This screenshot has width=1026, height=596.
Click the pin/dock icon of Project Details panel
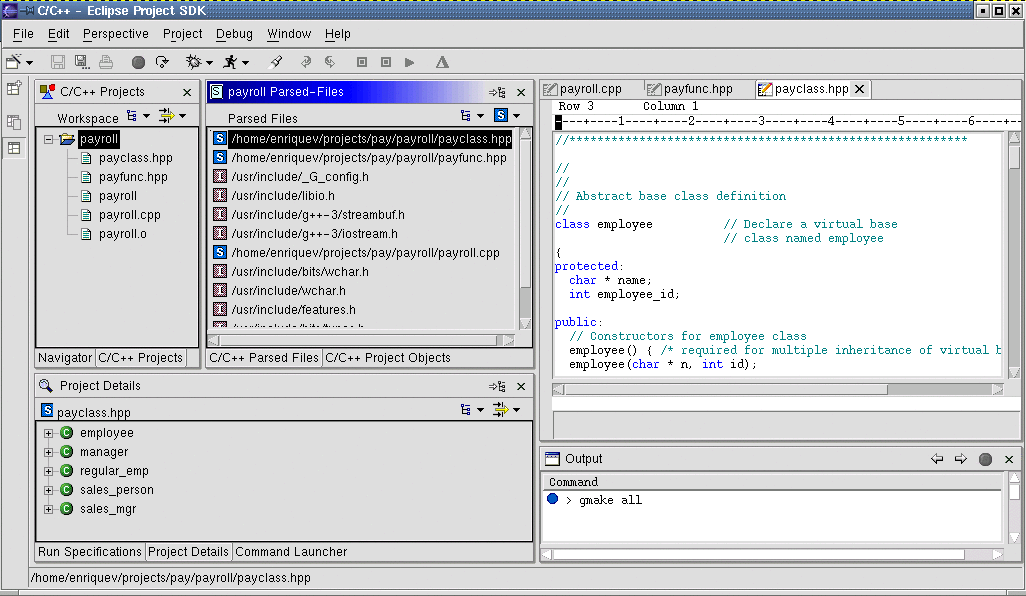(x=497, y=386)
